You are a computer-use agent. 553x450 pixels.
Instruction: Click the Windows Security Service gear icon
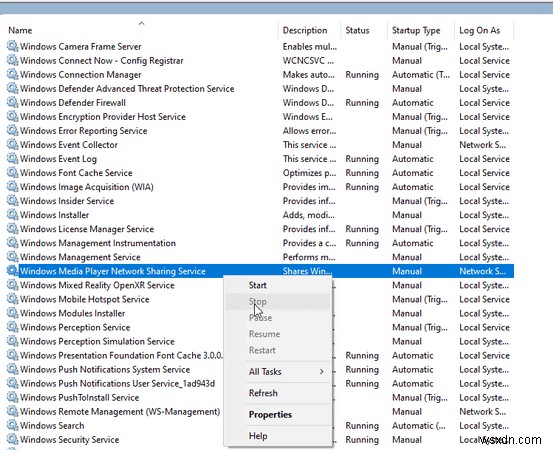12,439
